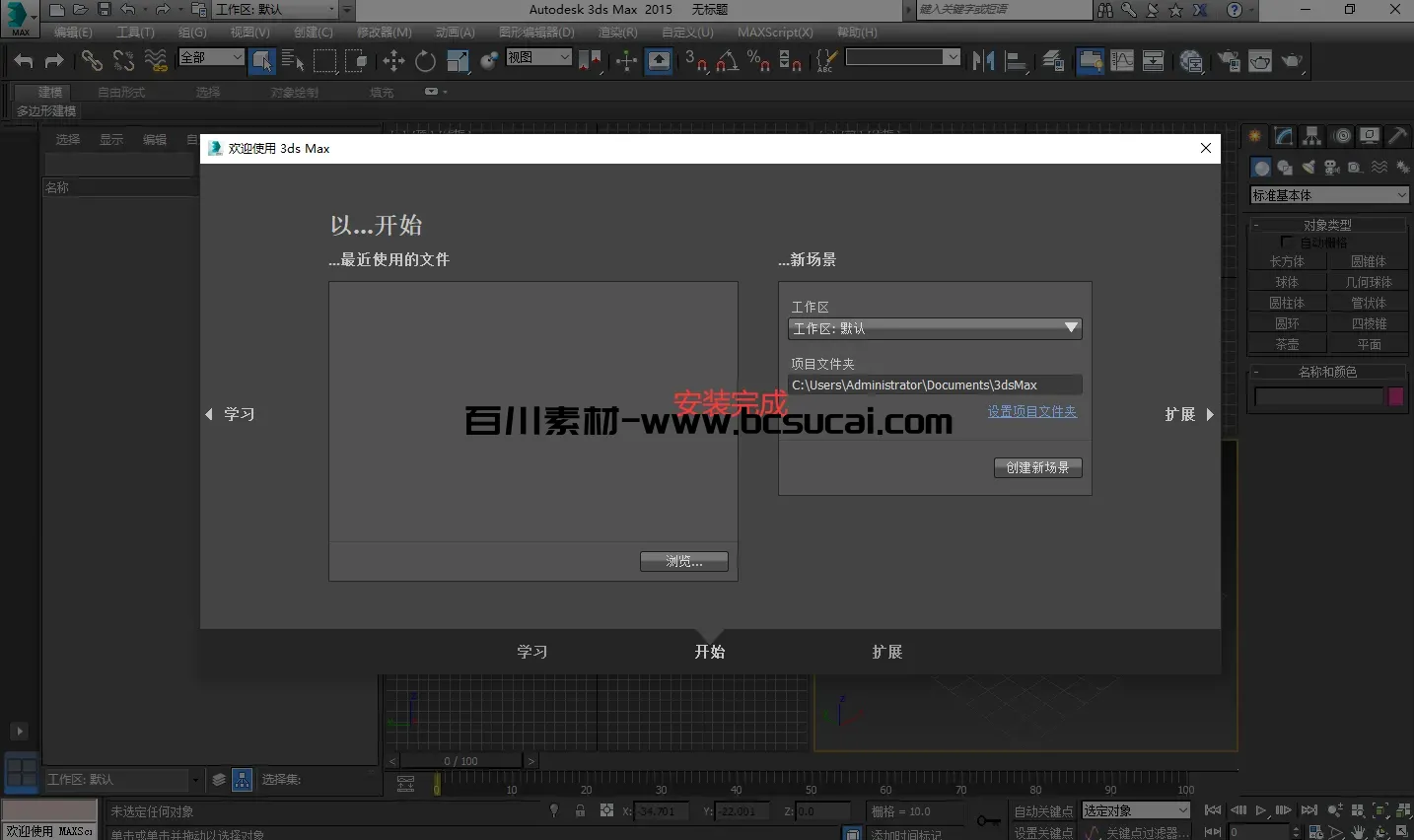Viewport: 1414px width, 840px height.
Task: Switch to the 扩展 tab at dialog bottom
Action: (x=887, y=652)
